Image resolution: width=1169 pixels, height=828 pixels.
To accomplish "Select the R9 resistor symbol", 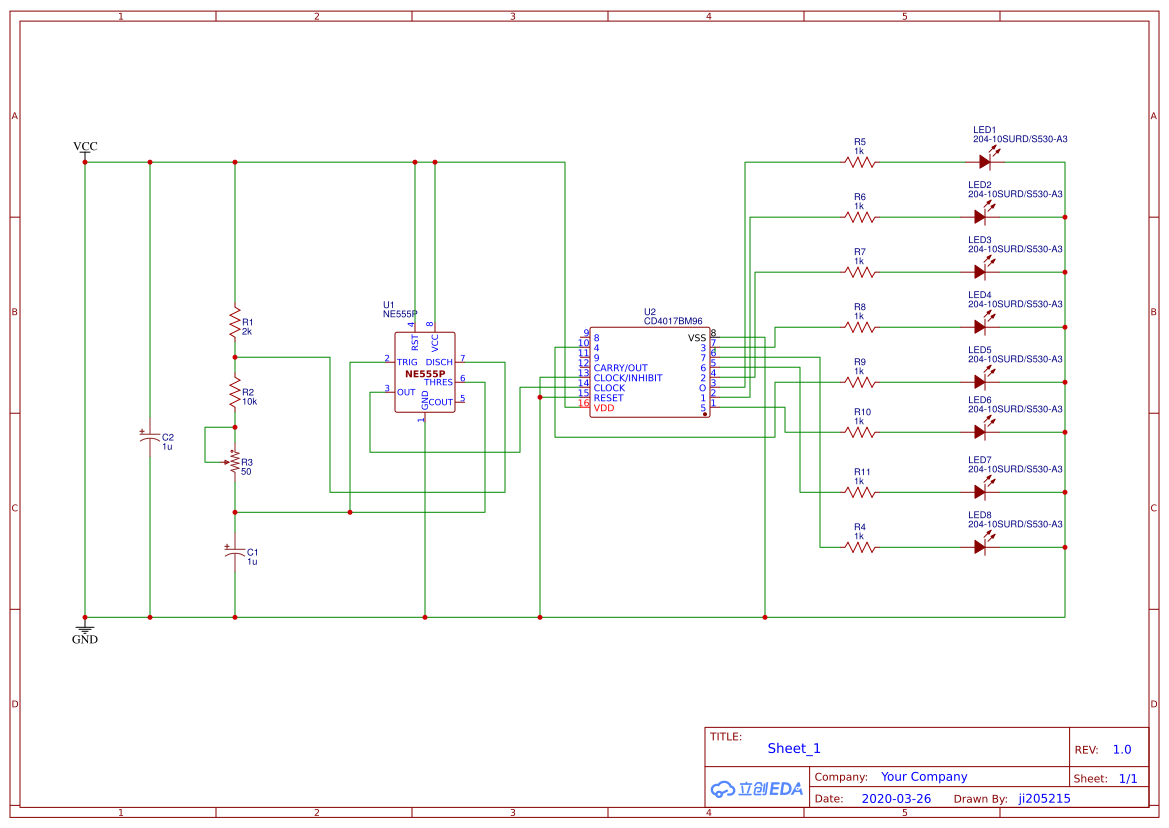I will 860,382.
